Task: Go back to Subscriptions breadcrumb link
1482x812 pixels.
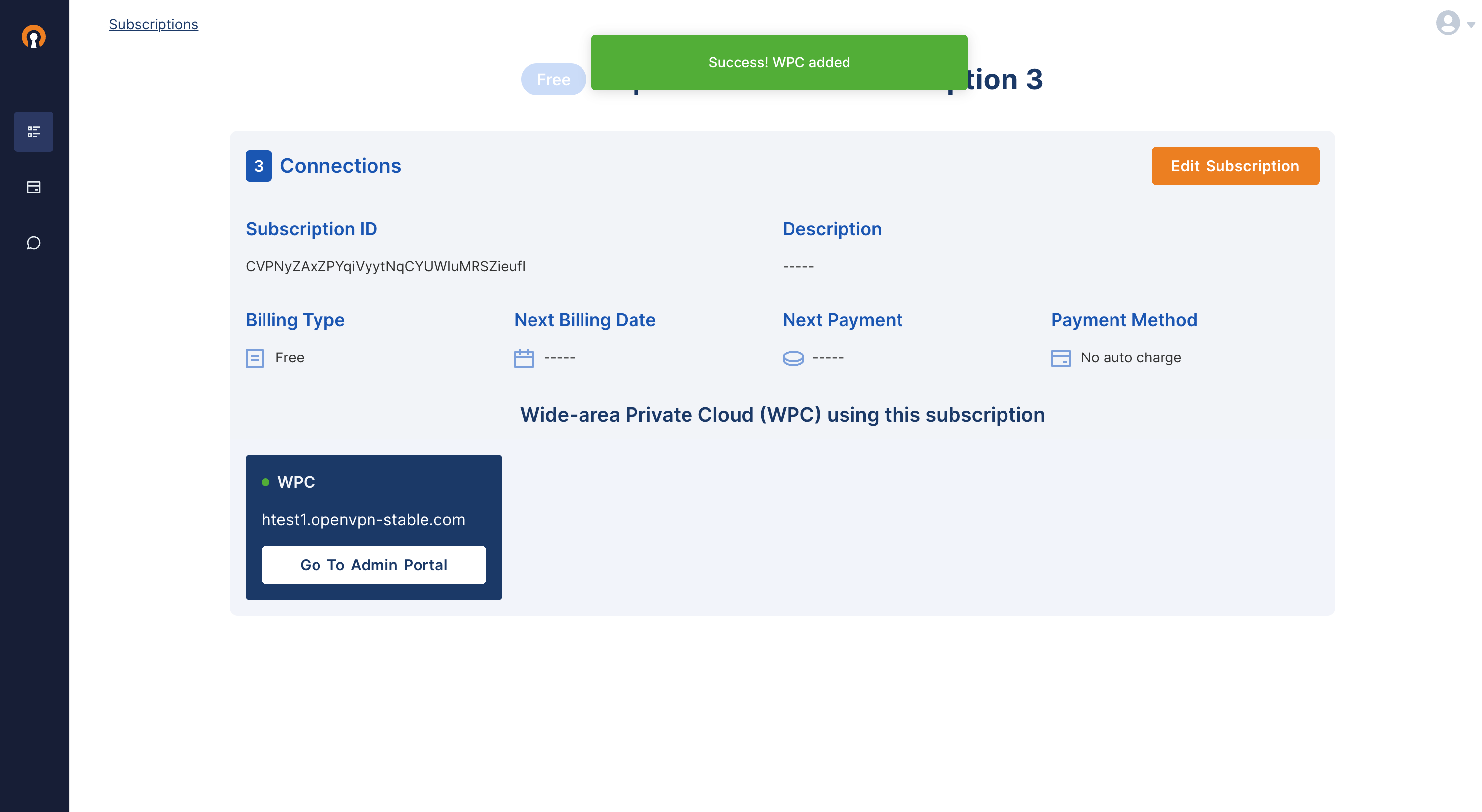Action: tap(154, 24)
